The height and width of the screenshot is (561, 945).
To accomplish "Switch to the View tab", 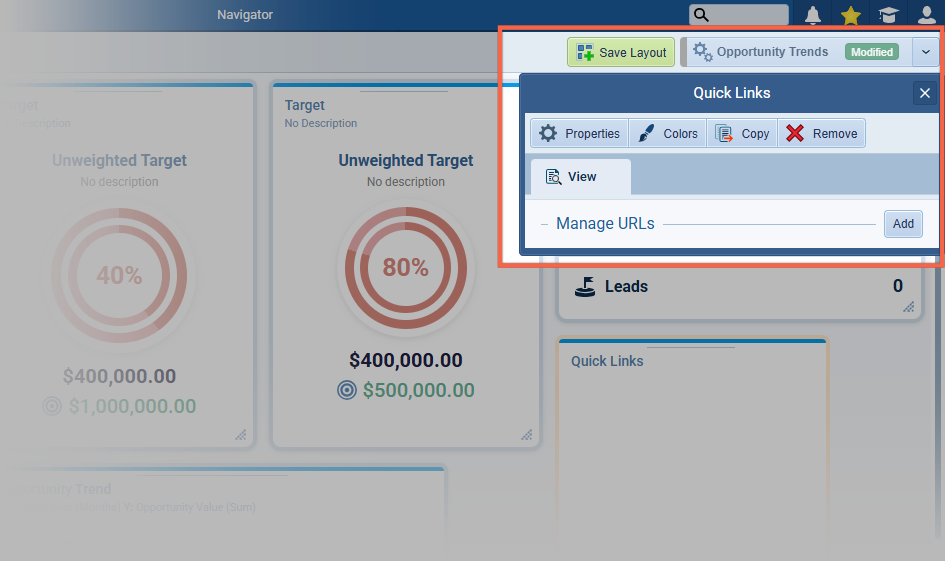I will [x=580, y=177].
